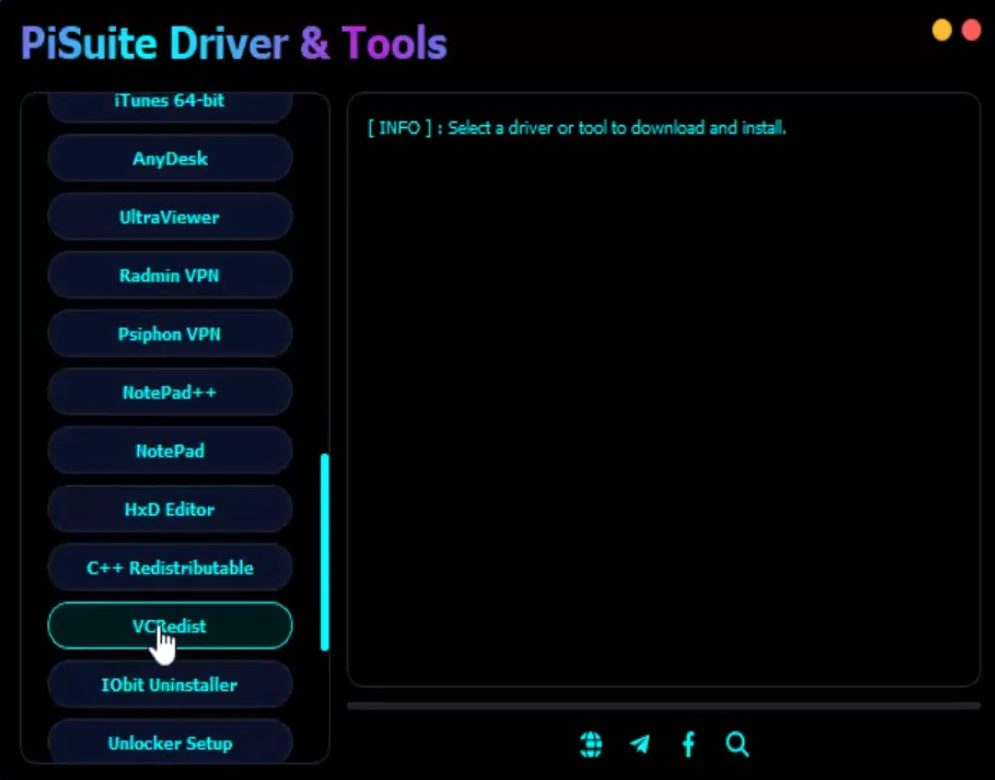Select Psiphon VPN tool
The image size is (995, 780).
[170, 333]
